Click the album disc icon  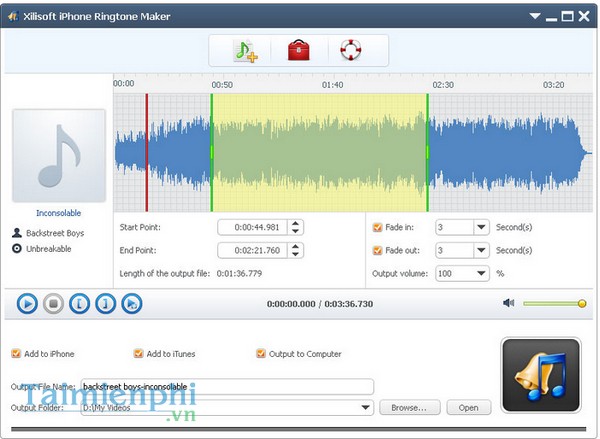coord(17,248)
